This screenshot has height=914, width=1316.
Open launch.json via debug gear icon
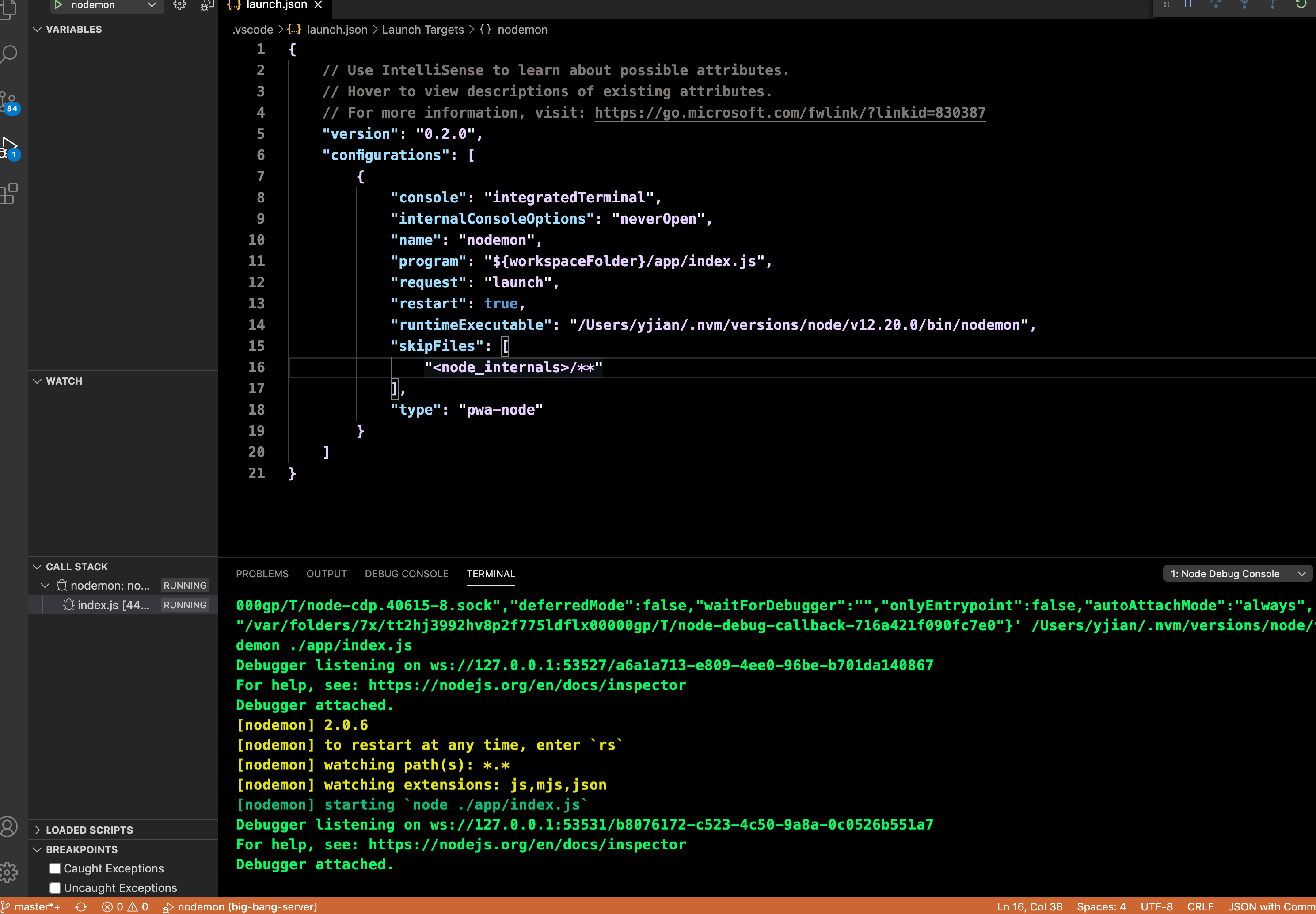tap(179, 5)
